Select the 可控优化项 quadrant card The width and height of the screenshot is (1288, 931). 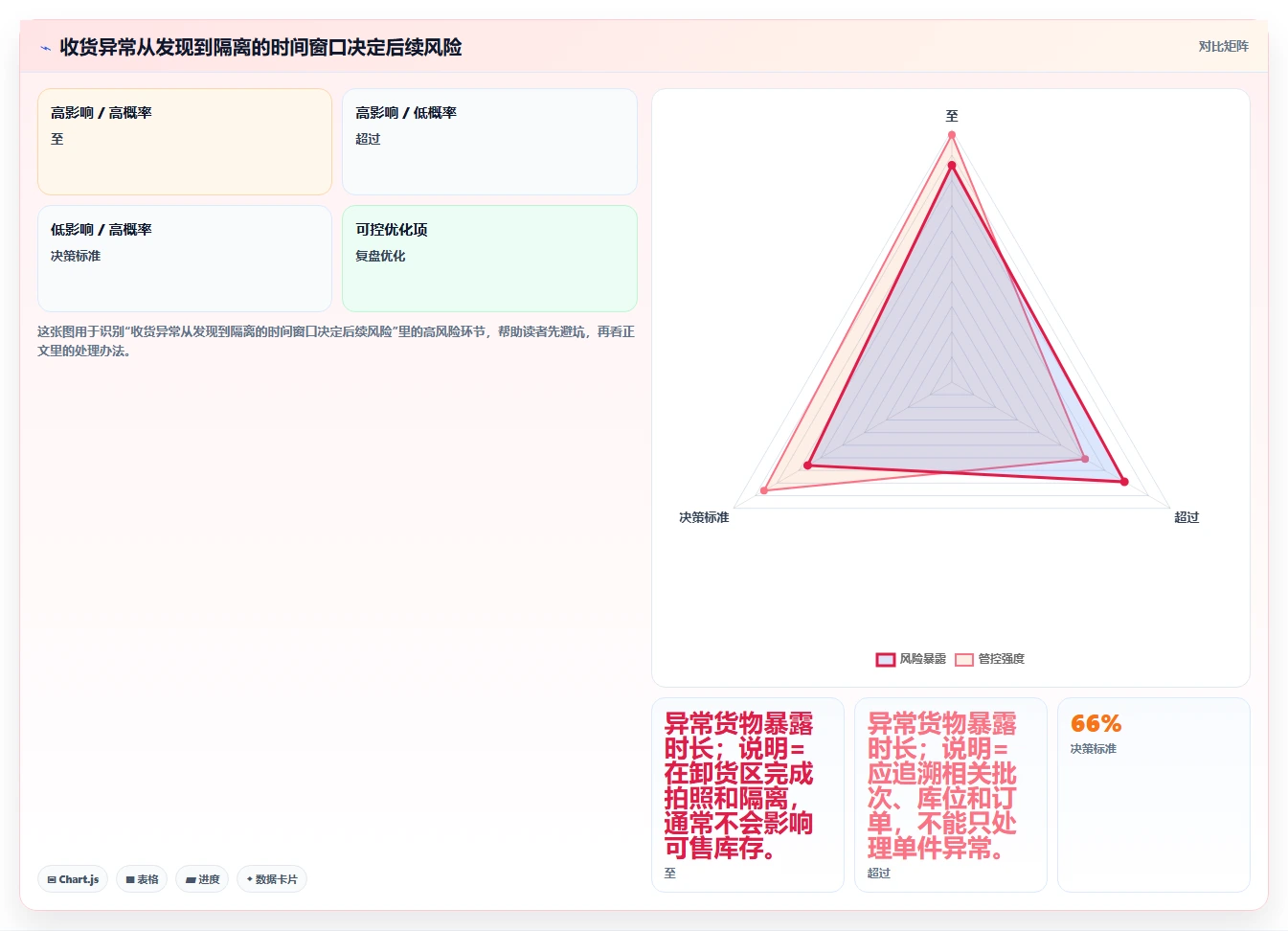coord(489,259)
